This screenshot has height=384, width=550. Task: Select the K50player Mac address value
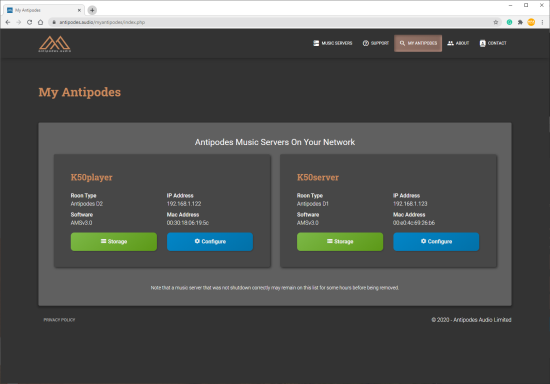(x=188, y=223)
